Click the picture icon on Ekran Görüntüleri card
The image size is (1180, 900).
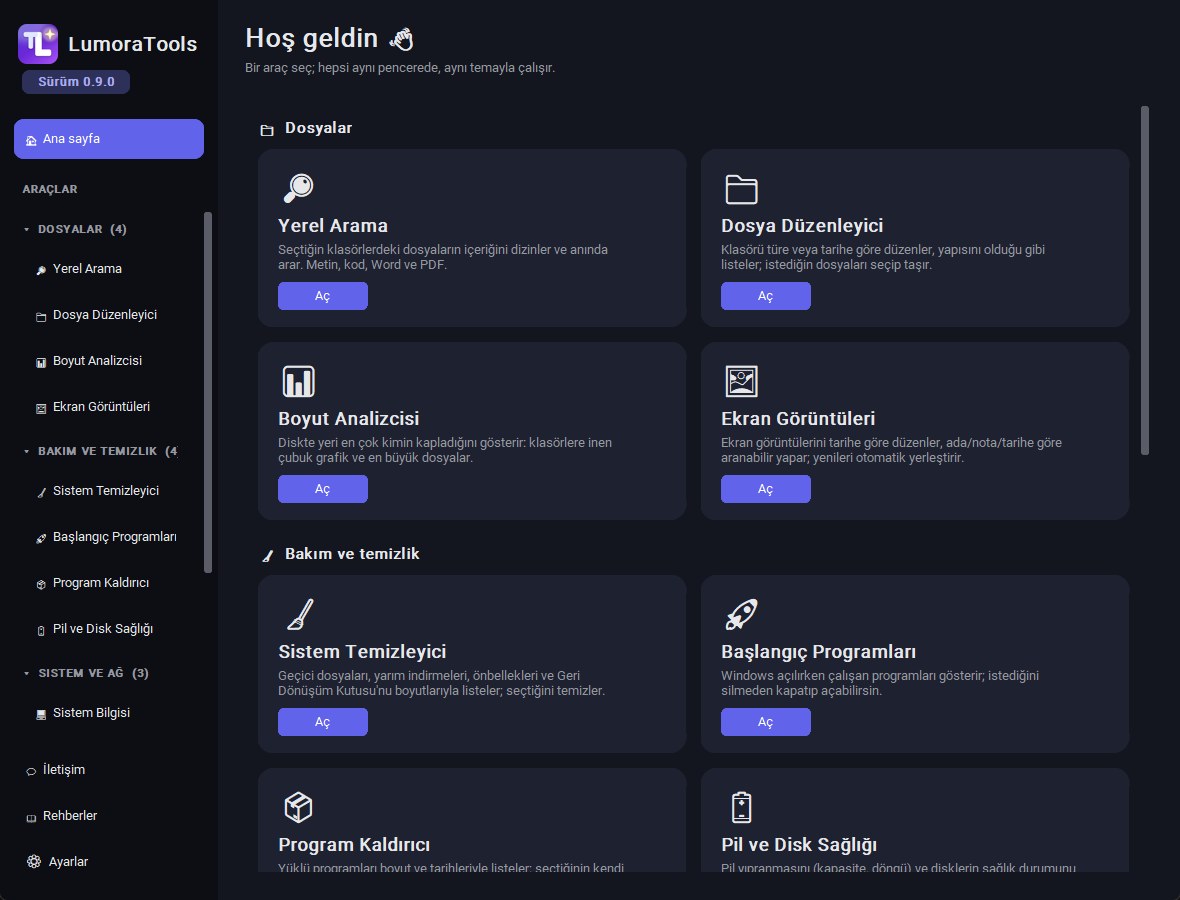point(741,382)
